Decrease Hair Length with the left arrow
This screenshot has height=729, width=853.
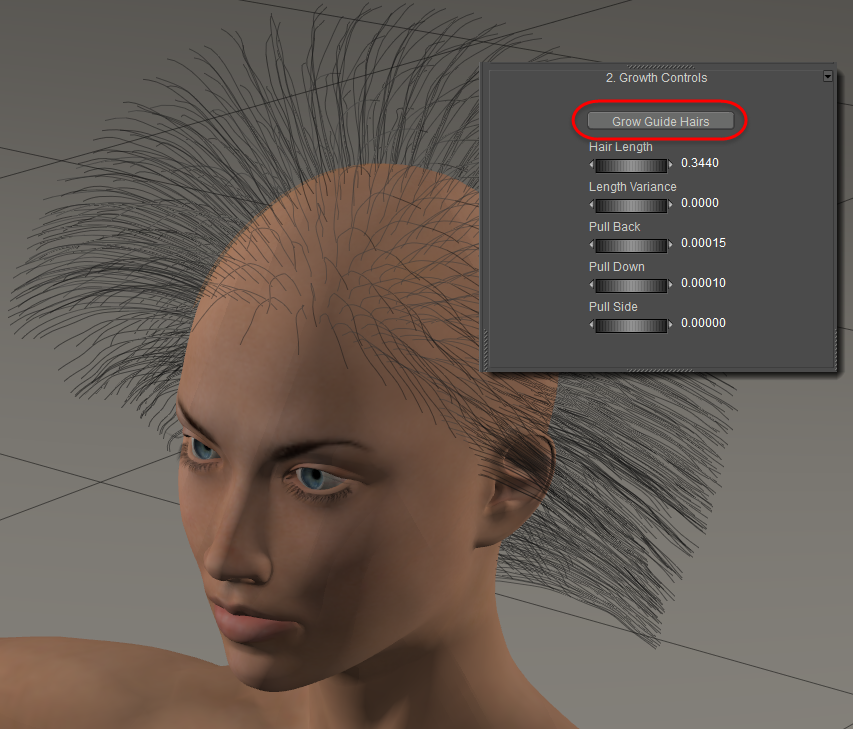click(x=591, y=165)
